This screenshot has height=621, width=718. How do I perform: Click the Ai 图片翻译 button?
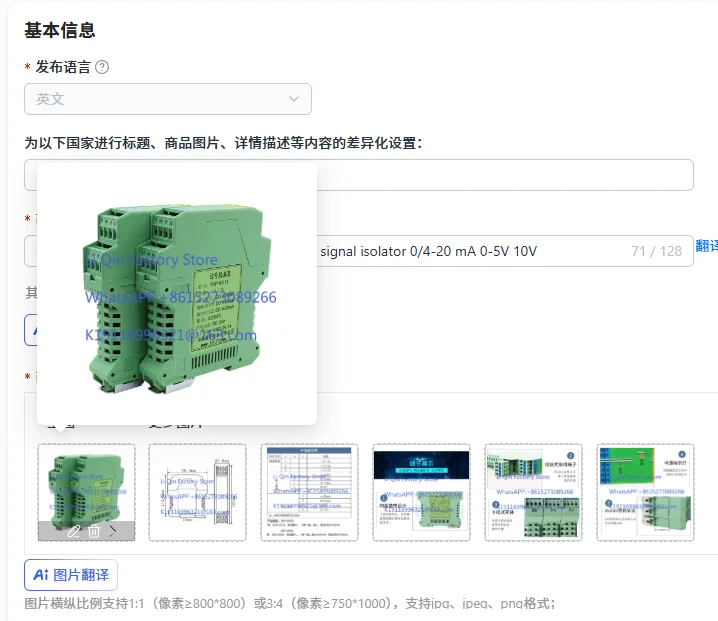pyautogui.click(x=71, y=575)
